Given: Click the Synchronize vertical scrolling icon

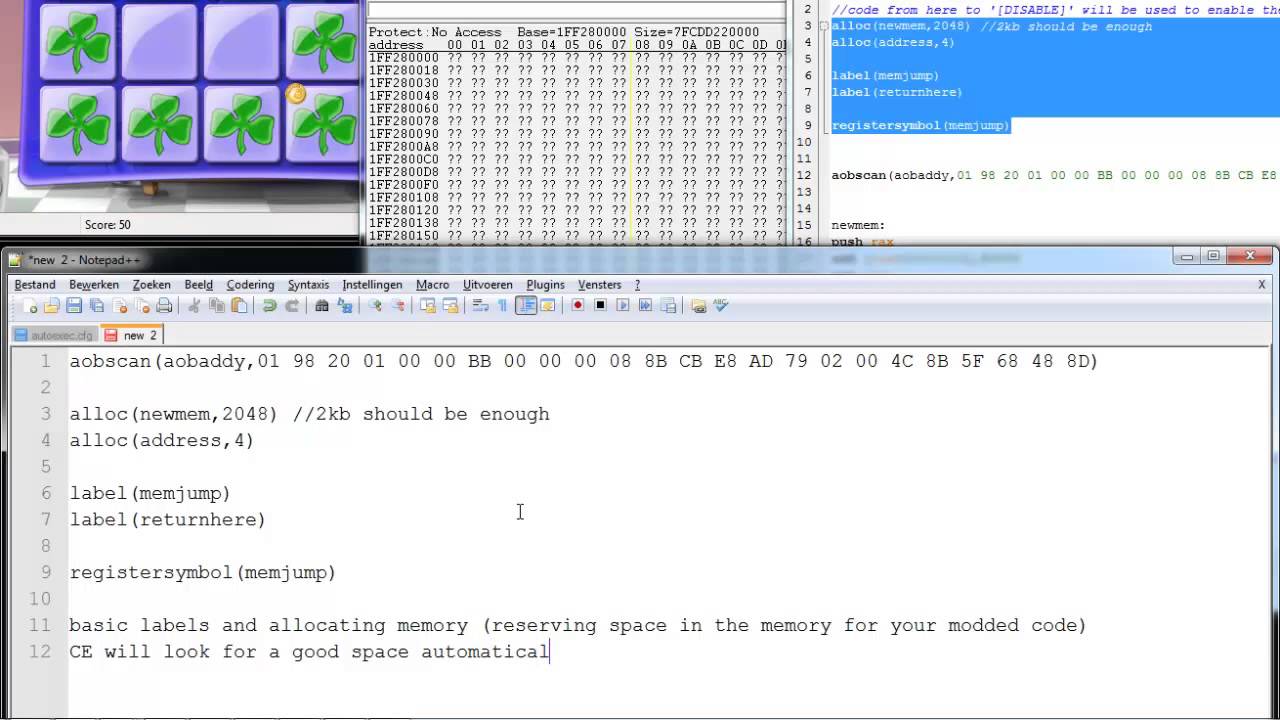Looking at the screenshot, I should (428, 305).
